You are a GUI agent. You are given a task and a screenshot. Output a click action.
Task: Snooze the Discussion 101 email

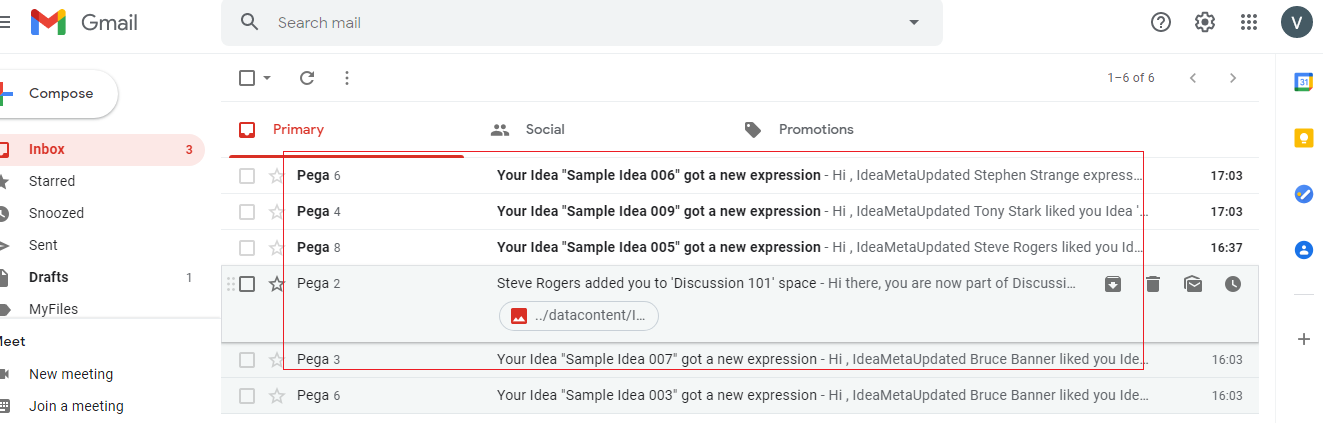(x=1233, y=284)
